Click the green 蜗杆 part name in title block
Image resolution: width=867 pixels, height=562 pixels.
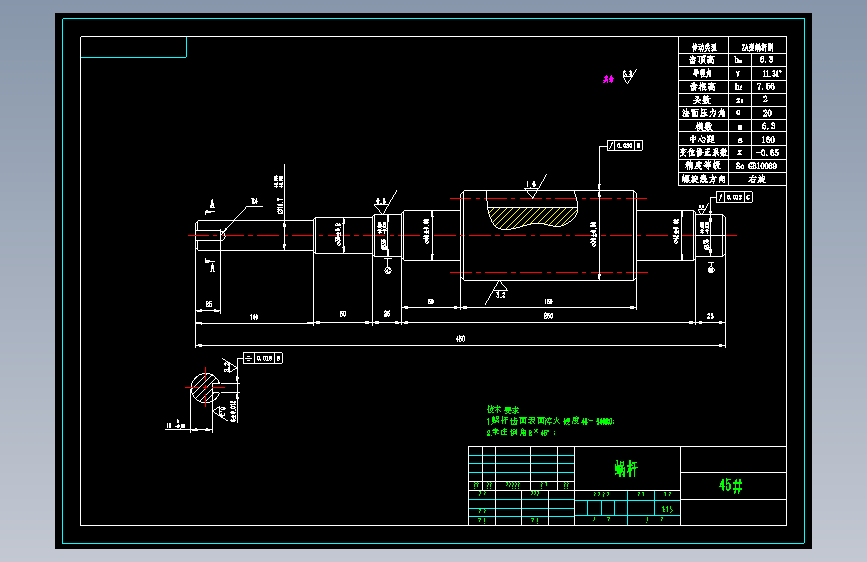click(x=626, y=469)
